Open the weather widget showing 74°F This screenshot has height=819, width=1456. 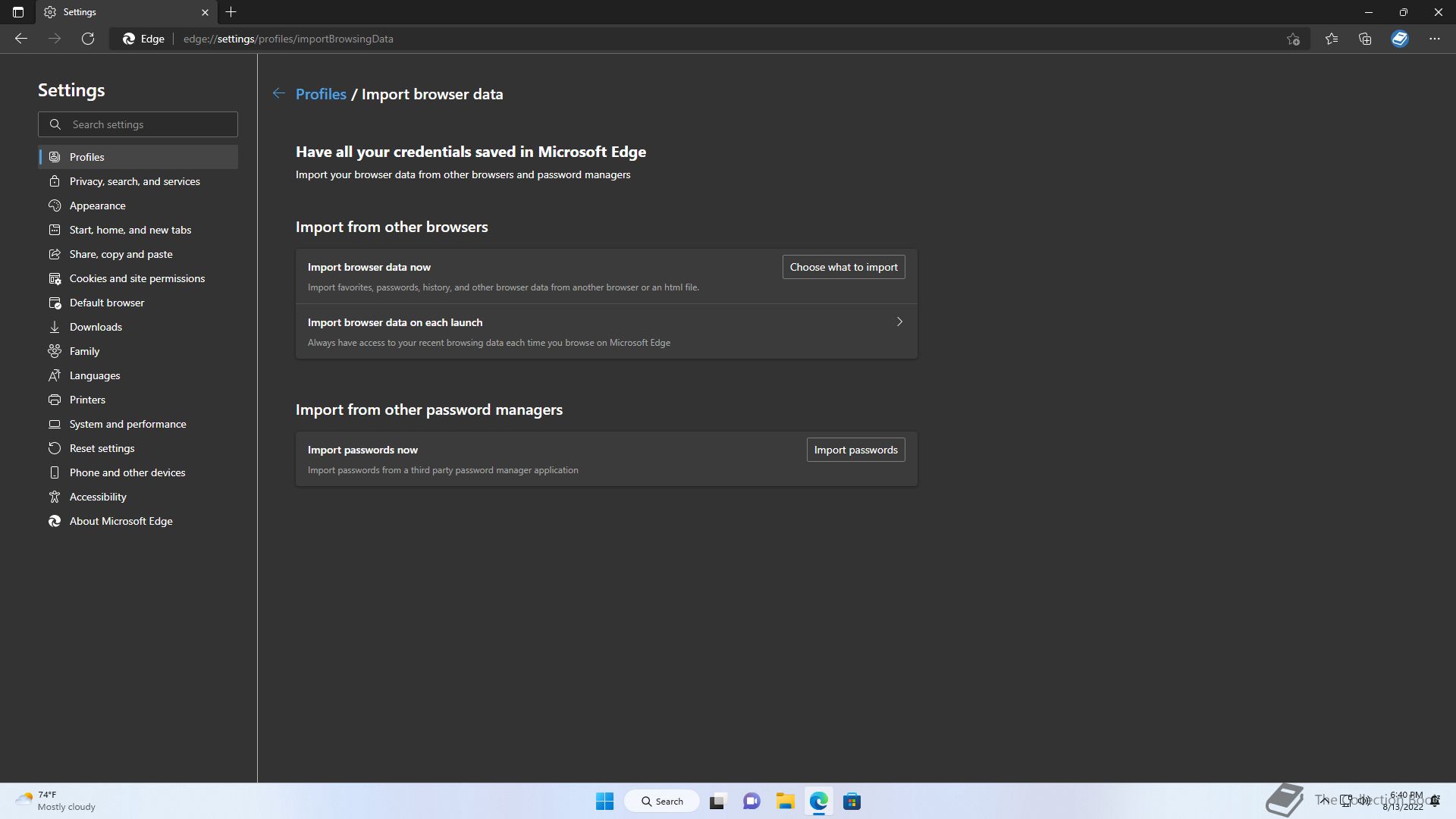(55, 801)
